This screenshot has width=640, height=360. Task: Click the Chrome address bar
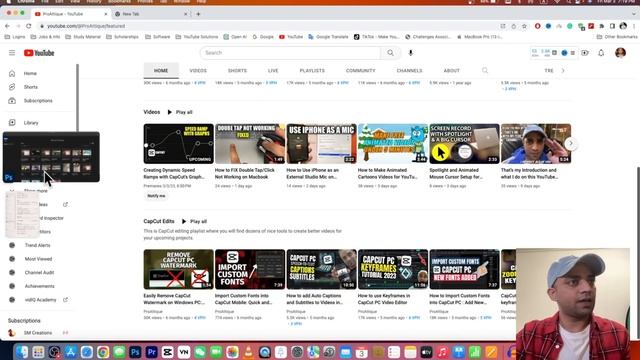269,26
